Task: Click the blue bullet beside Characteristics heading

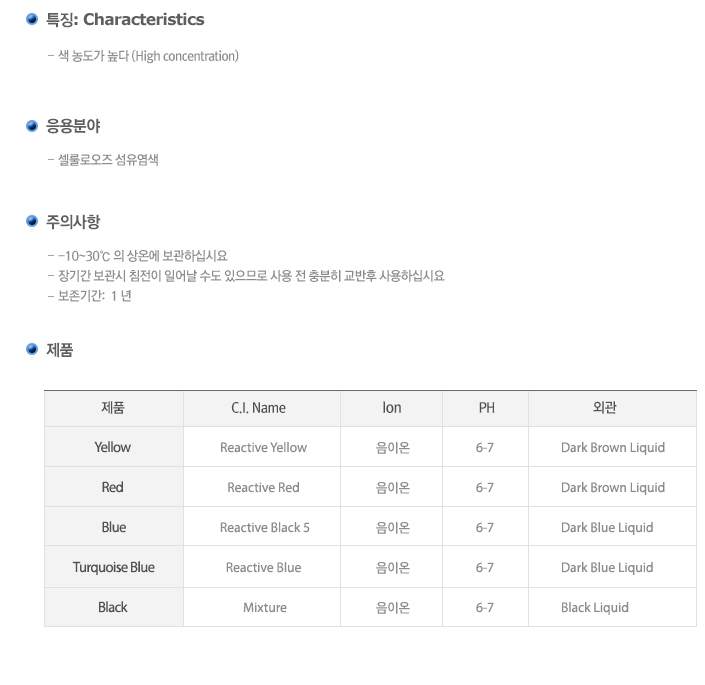Action: coord(31,19)
